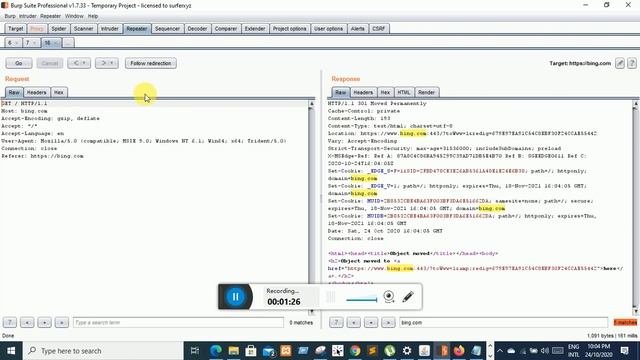
Task: Open Mail app from taskbar
Action: click(269, 351)
